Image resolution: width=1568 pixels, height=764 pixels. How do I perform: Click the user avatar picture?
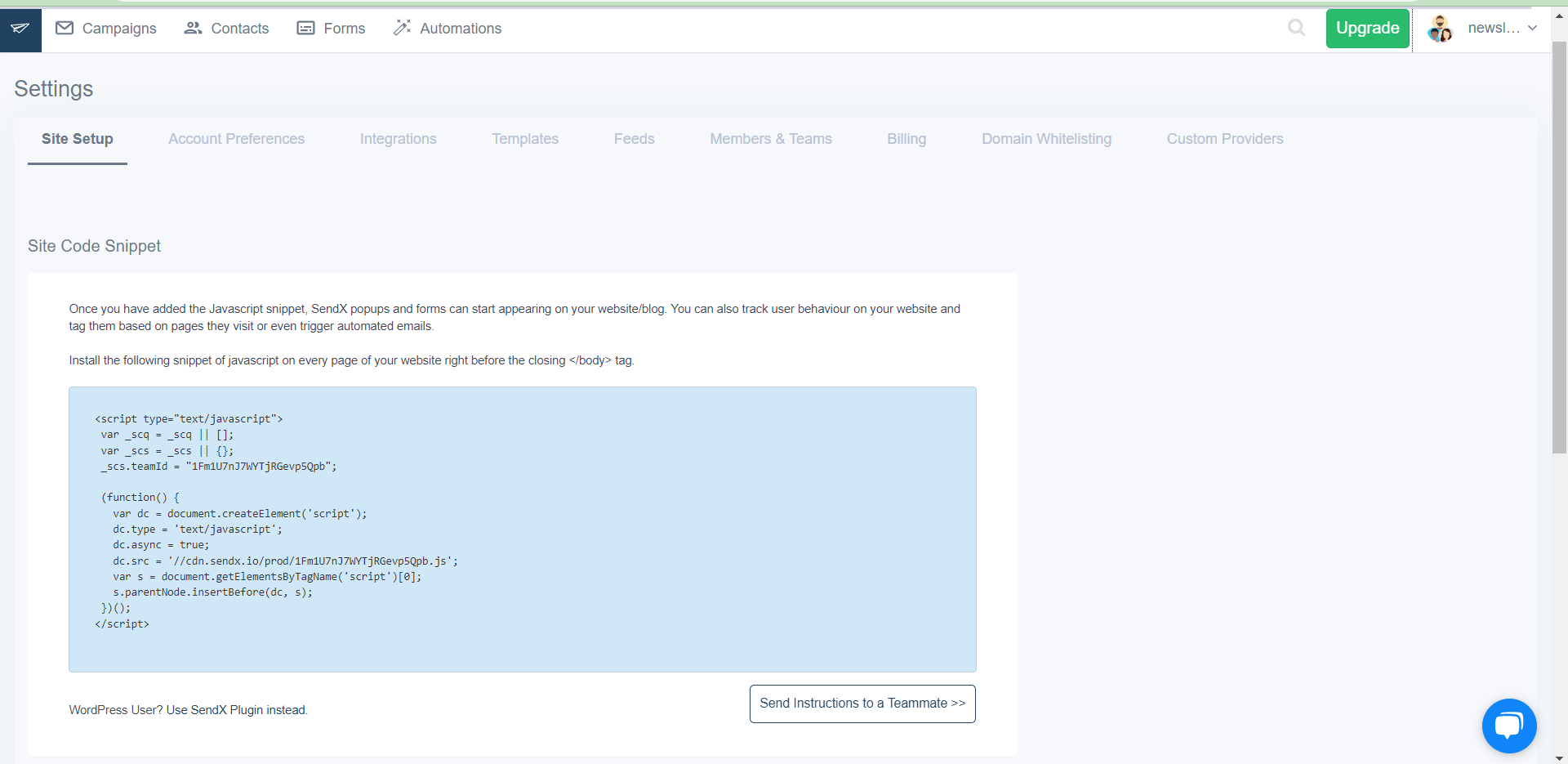click(1440, 29)
